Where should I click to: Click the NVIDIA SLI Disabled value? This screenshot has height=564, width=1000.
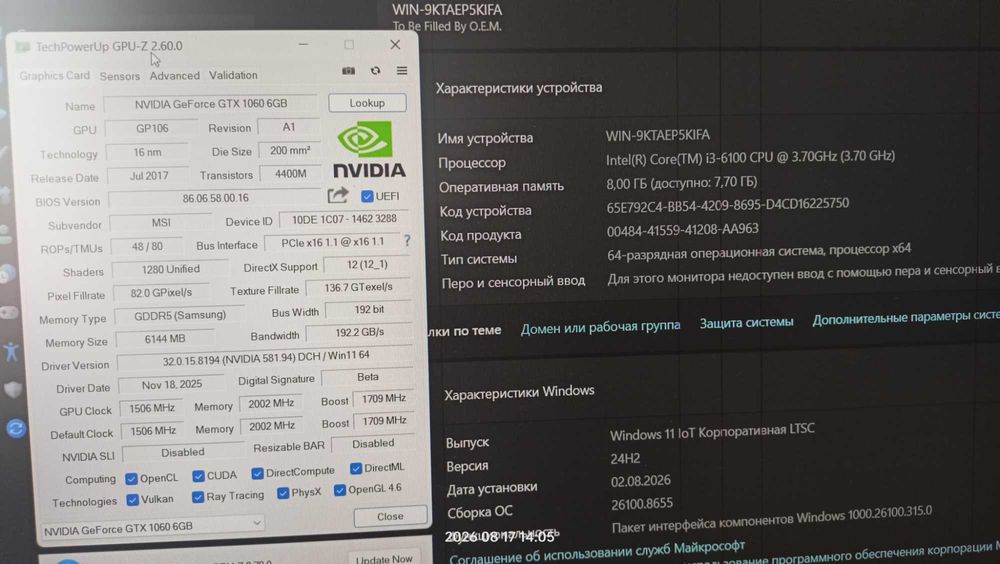(x=183, y=452)
